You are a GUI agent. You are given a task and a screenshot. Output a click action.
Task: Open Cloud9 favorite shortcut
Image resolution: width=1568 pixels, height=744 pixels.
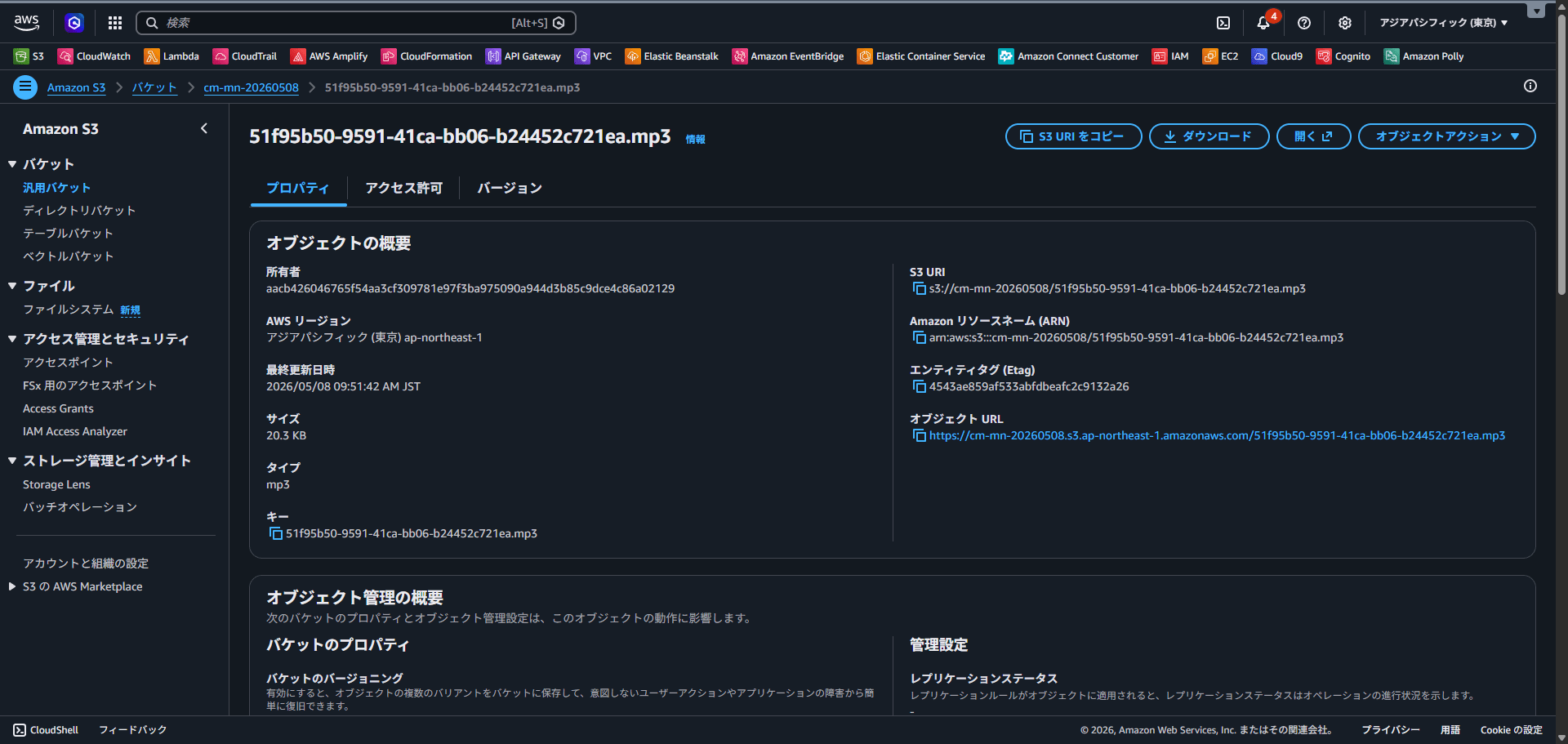pyautogui.click(x=1277, y=56)
